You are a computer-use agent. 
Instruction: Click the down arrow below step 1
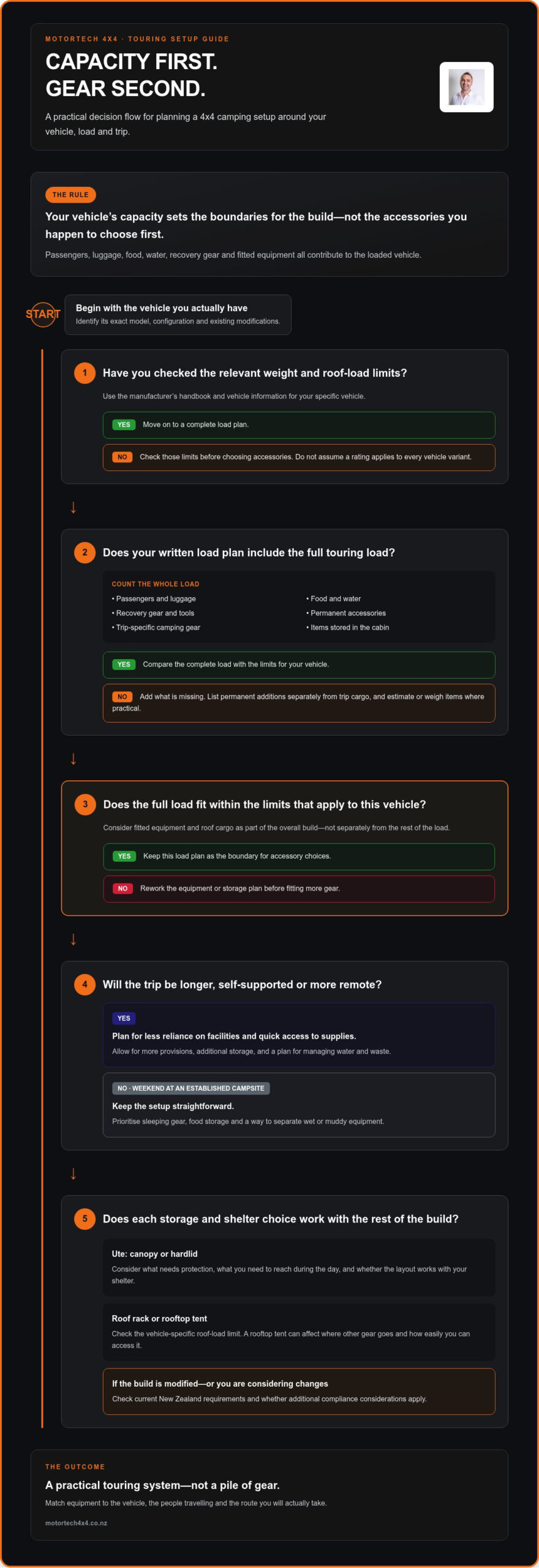73,507
